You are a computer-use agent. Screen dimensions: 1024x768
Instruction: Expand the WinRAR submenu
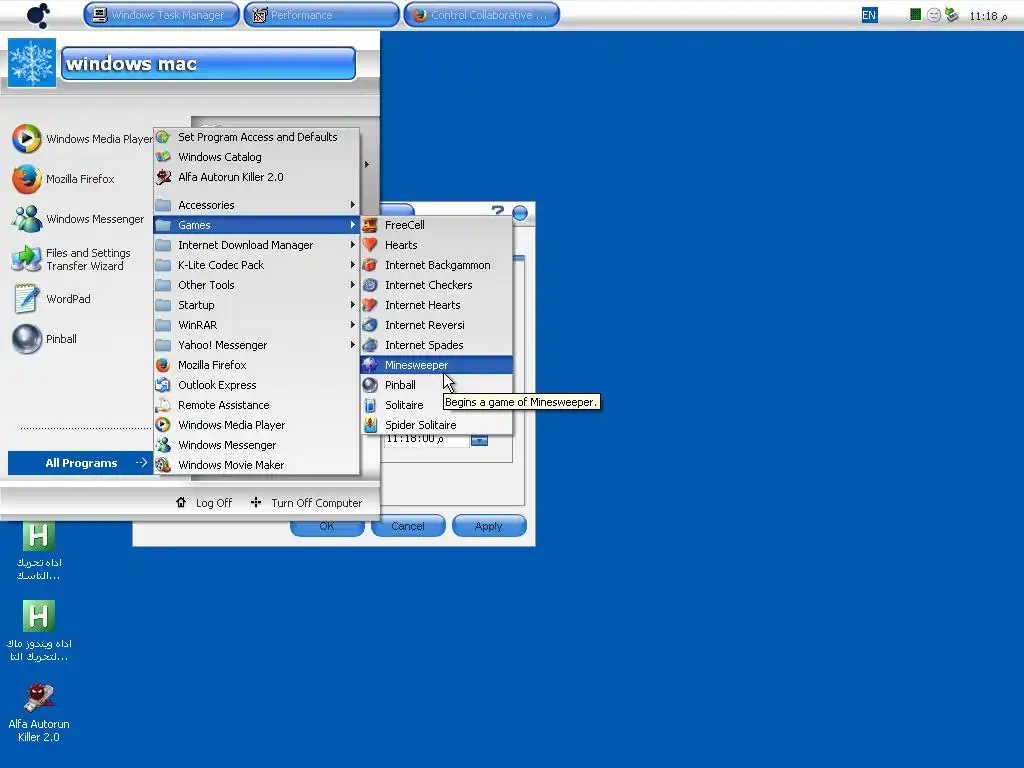pos(257,325)
